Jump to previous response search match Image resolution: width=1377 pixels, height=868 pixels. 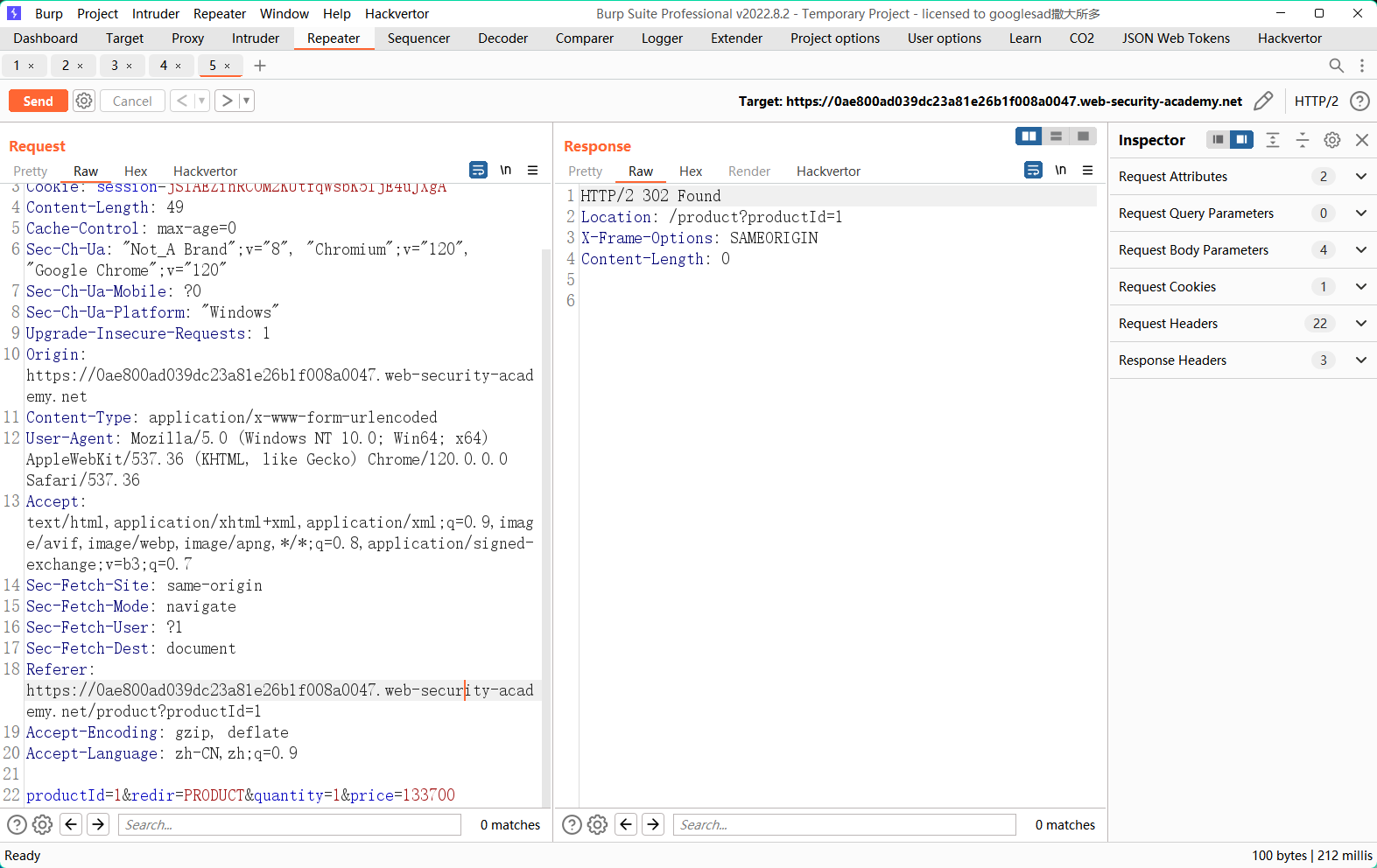(627, 824)
